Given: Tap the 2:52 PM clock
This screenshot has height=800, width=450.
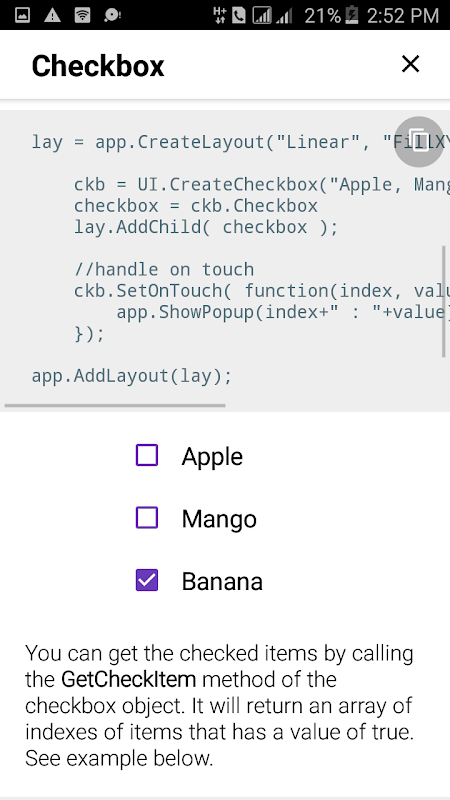Looking at the screenshot, I should (403, 16).
